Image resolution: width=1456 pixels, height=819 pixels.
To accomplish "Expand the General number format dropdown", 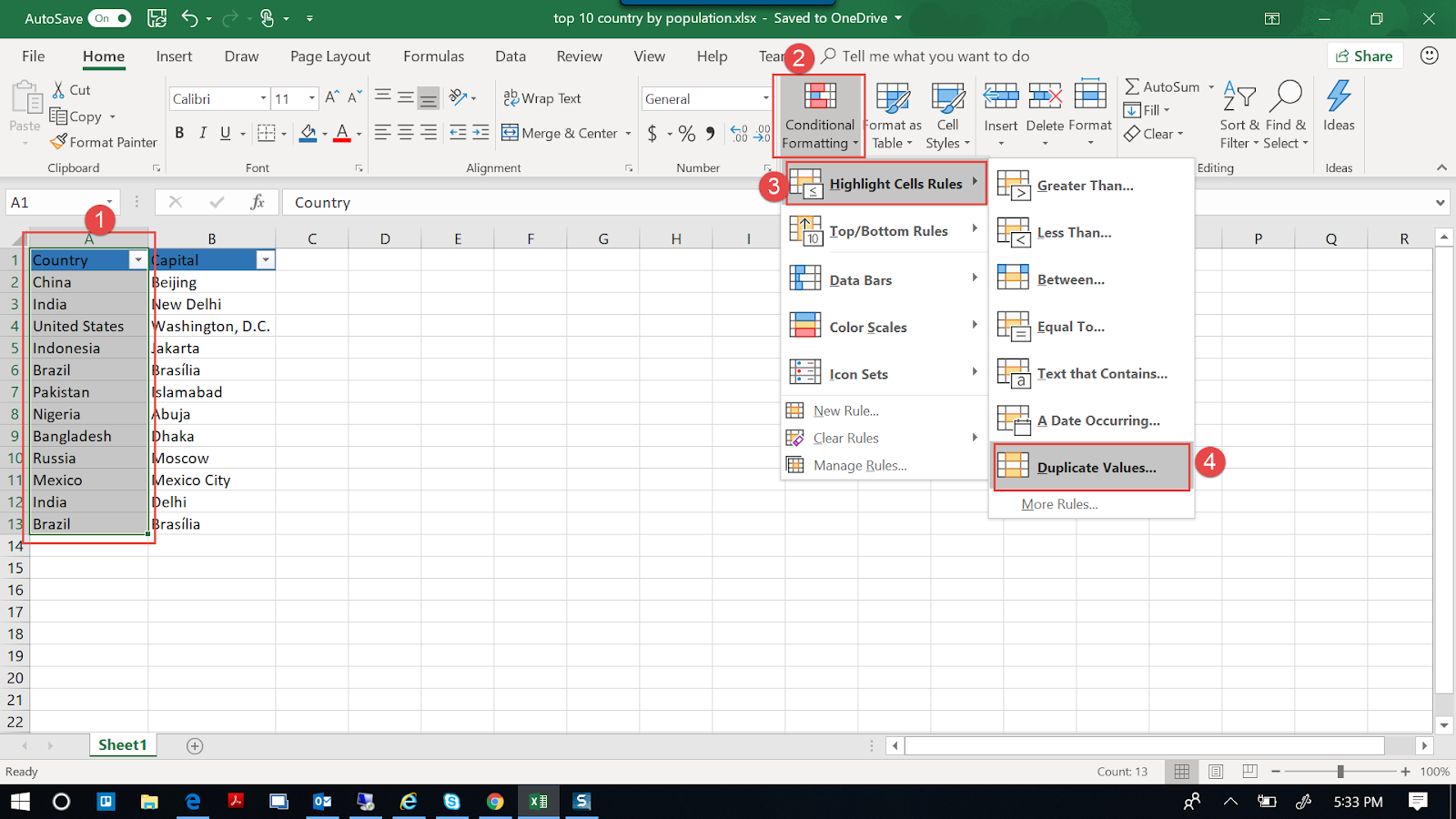I will coord(765,97).
